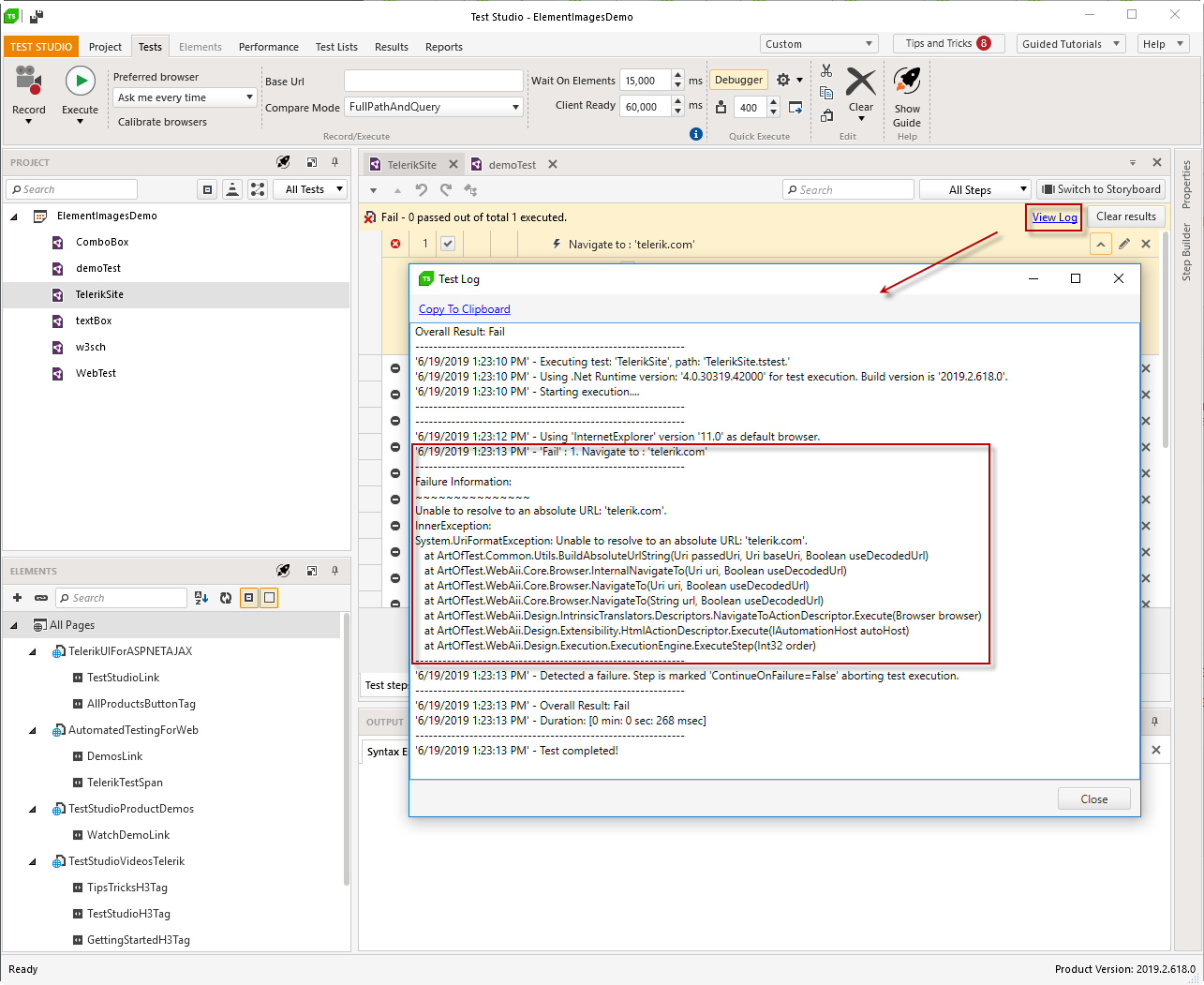1204x985 pixels.
Task: Switch to demoTest document tab
Action: click(513, 165)
